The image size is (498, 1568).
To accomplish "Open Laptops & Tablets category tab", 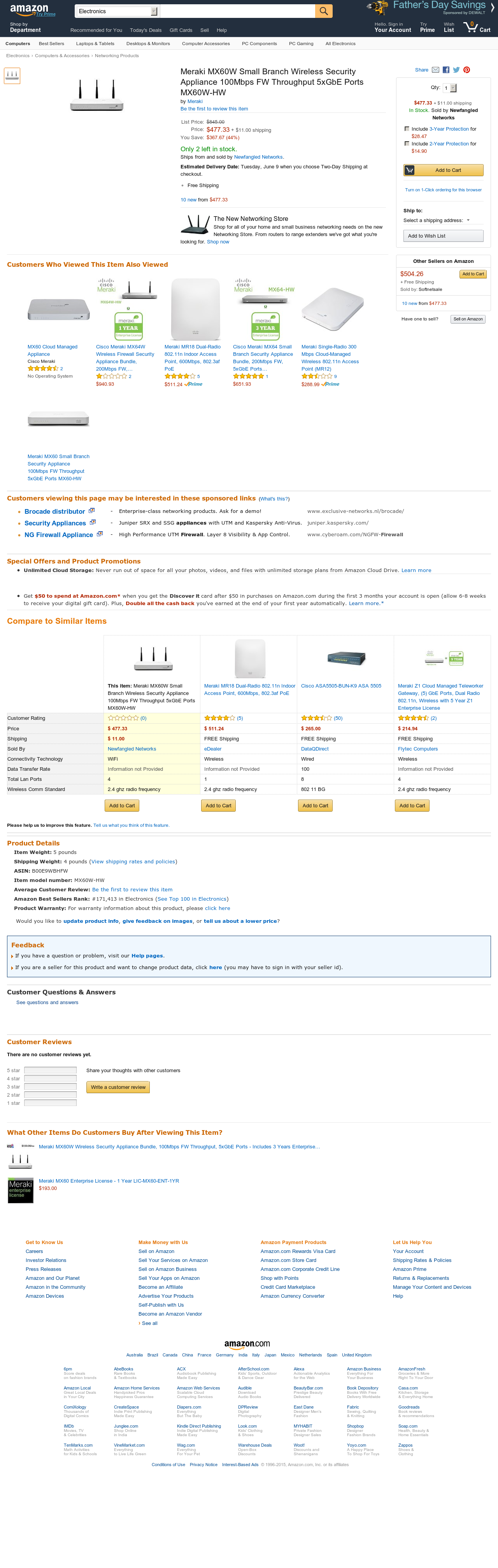I will [95, 44].
